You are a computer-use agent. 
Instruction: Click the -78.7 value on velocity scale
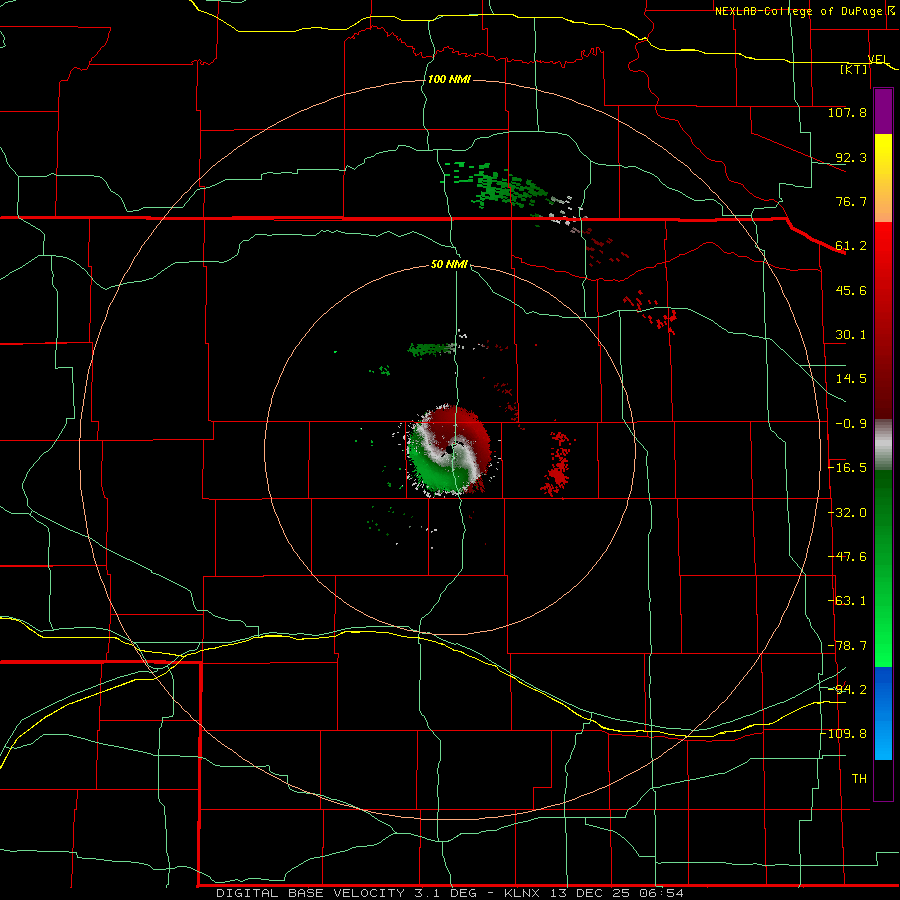[x=847, y=646]
